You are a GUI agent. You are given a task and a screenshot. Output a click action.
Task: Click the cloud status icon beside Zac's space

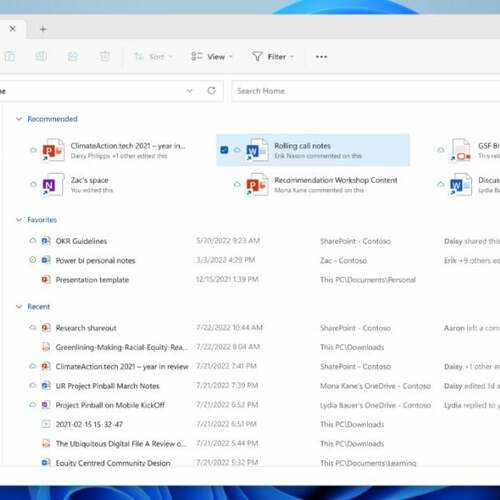(x=33, y=184)
